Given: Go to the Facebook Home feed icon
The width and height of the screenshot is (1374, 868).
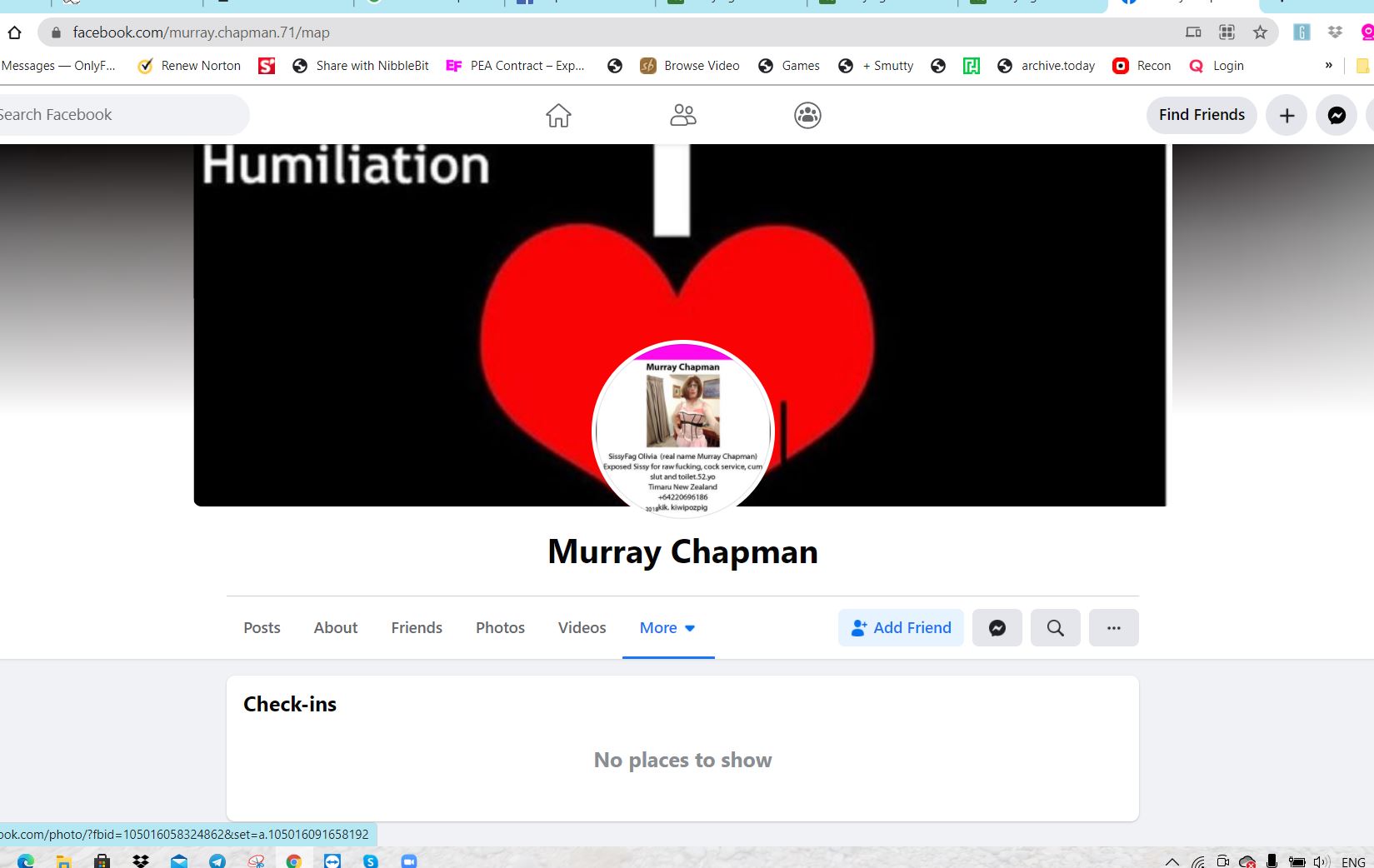Looking at the screenshot, I should 558,115.
